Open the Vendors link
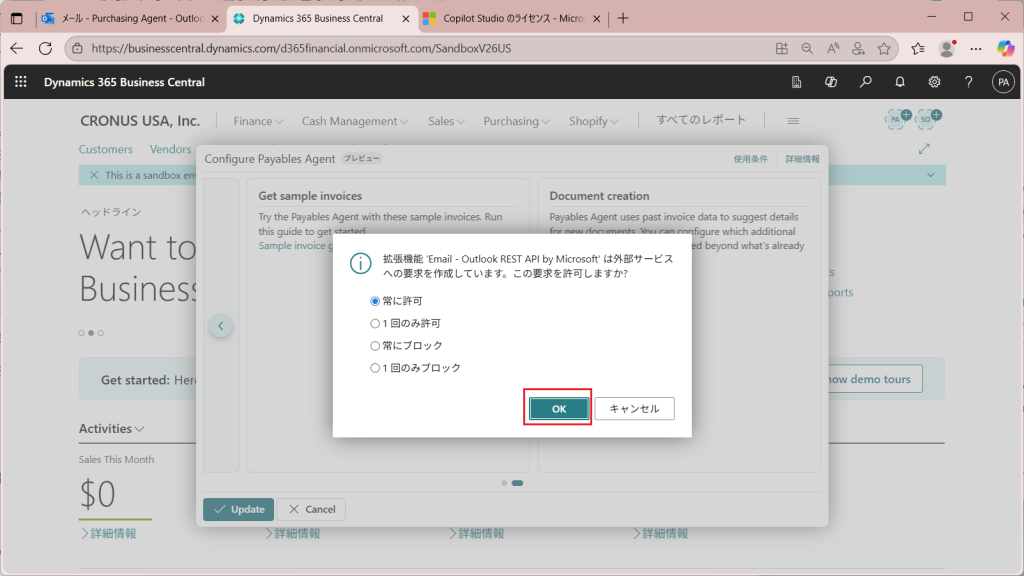The height and width of the screenshot is (576, 1024). (170, 149)
